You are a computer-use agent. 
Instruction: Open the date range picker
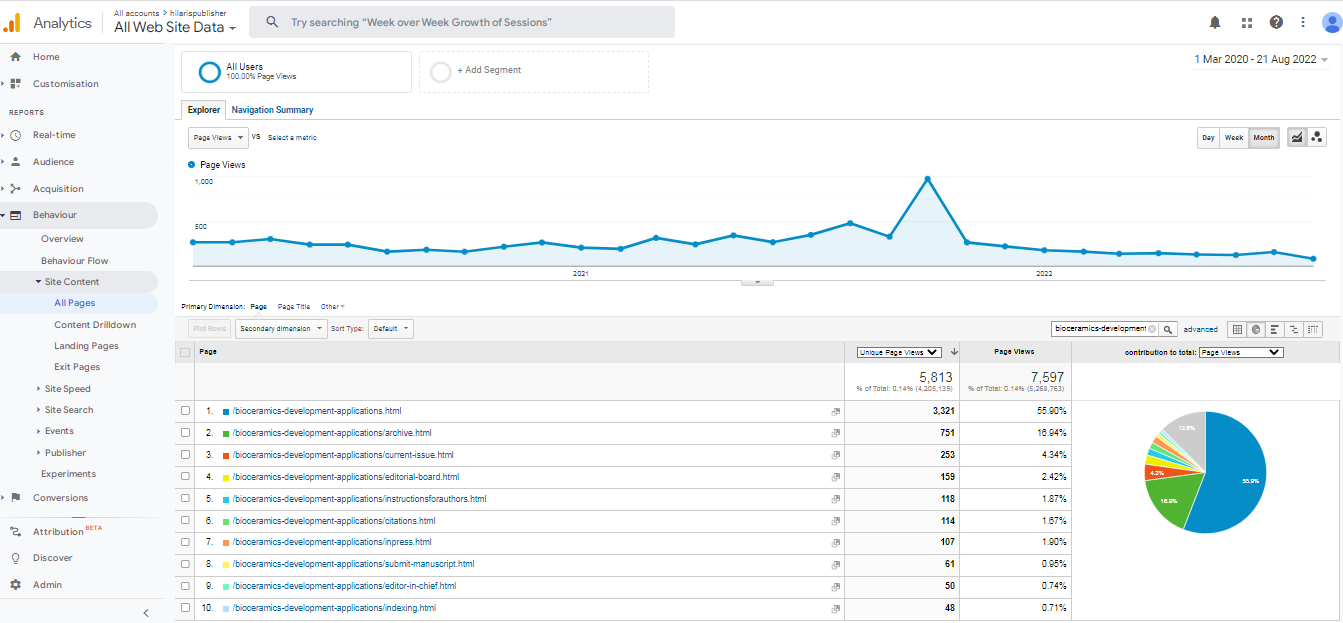[1261, 60]
